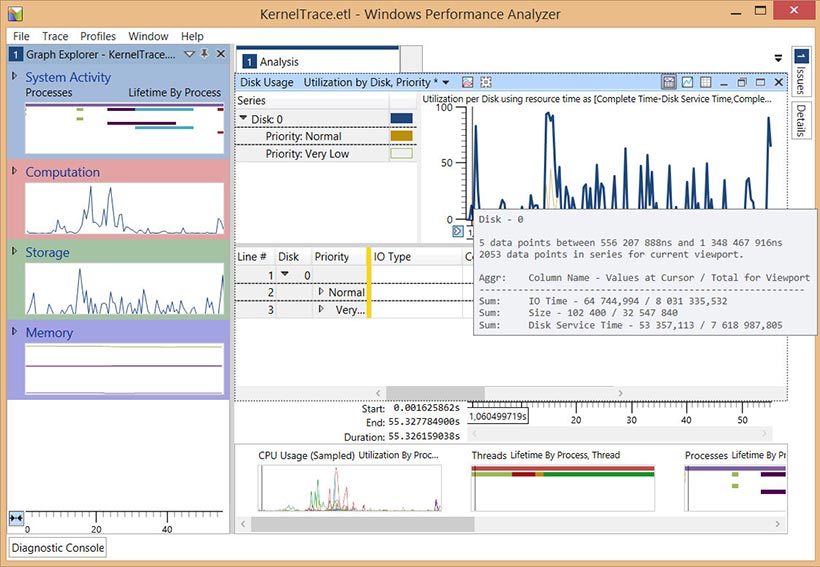Open the Help menu
Screen dimensions: 820x567
(x=192, y=36)
